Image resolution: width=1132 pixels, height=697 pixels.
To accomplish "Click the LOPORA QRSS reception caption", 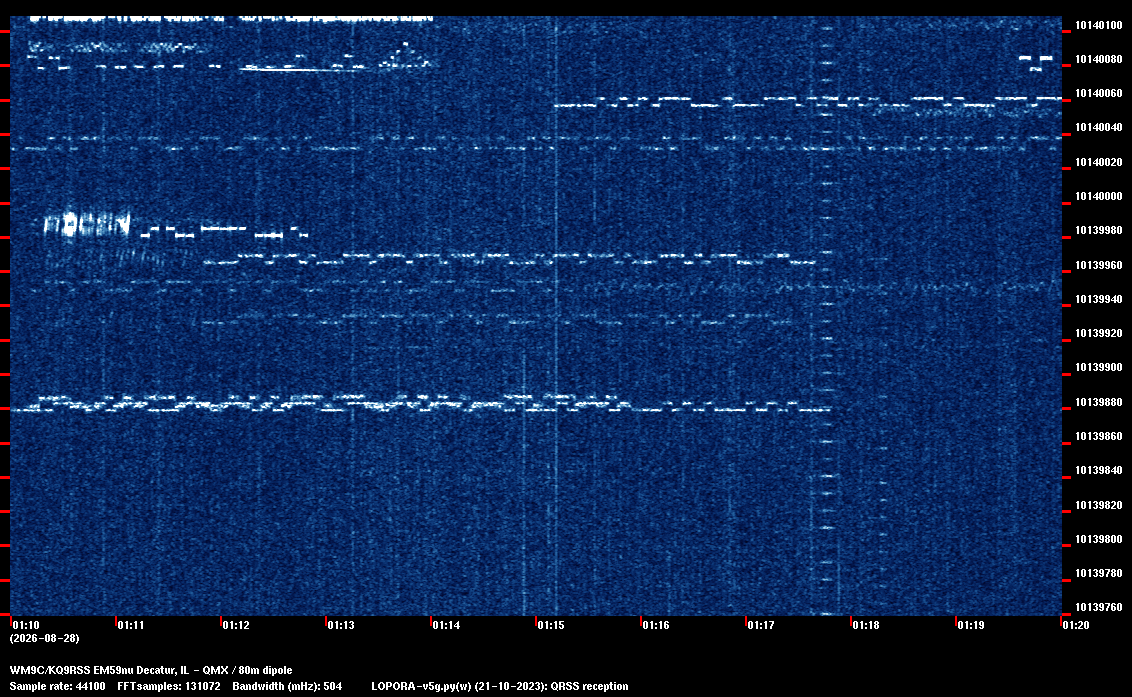I will 500,686.
